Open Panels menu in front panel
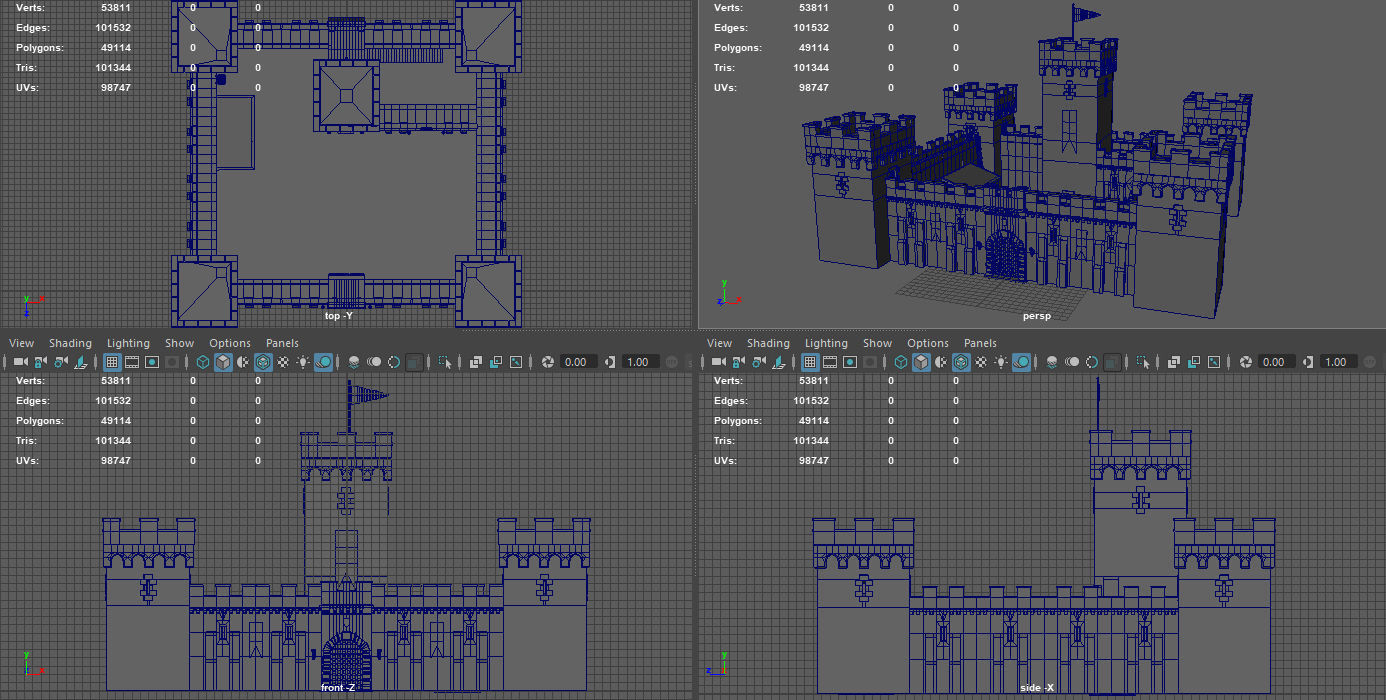 pyautogui.click(x=282, y=343)
